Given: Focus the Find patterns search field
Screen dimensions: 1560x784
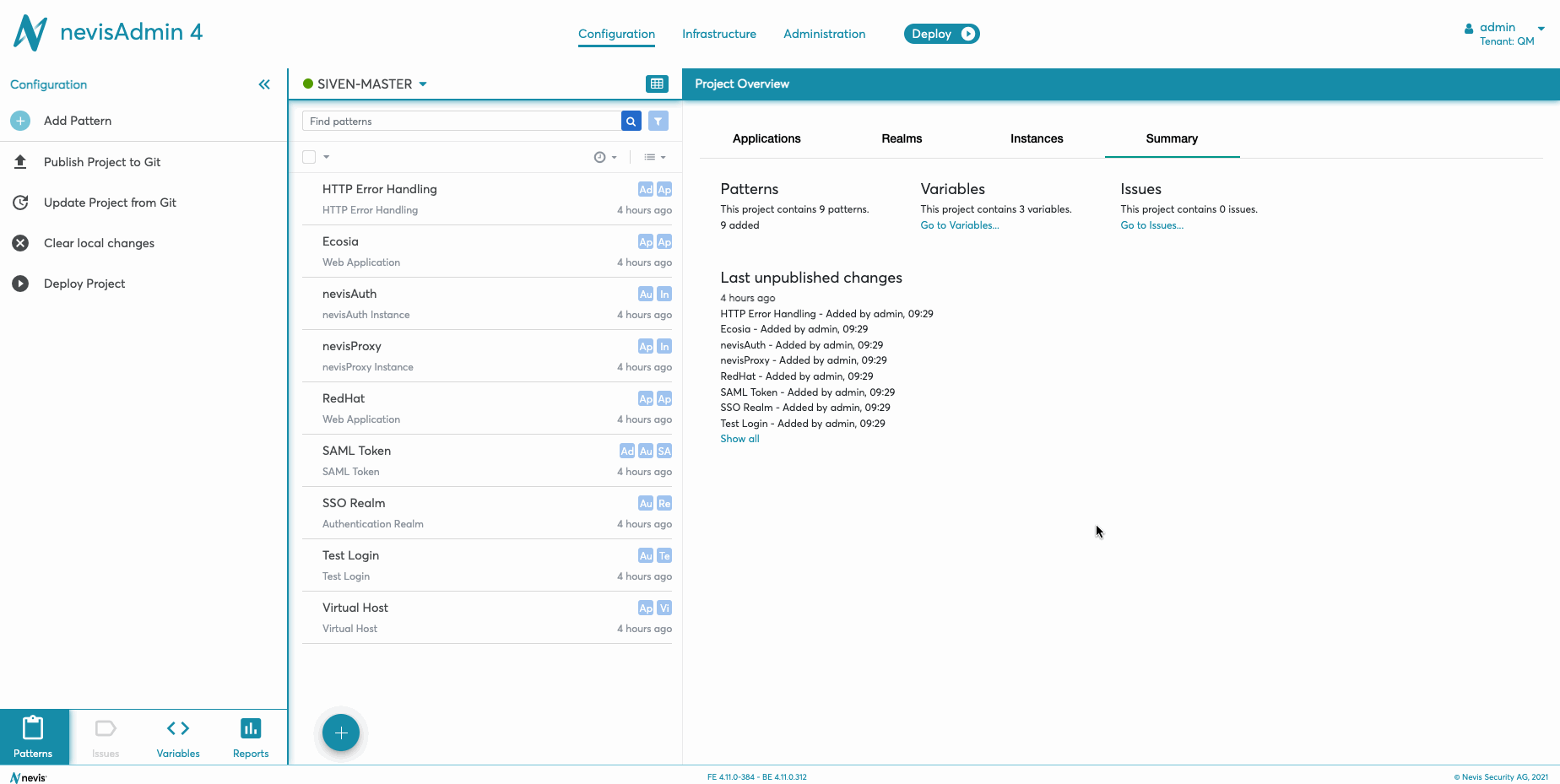Looking at the screenshot, I should point(460,122).
